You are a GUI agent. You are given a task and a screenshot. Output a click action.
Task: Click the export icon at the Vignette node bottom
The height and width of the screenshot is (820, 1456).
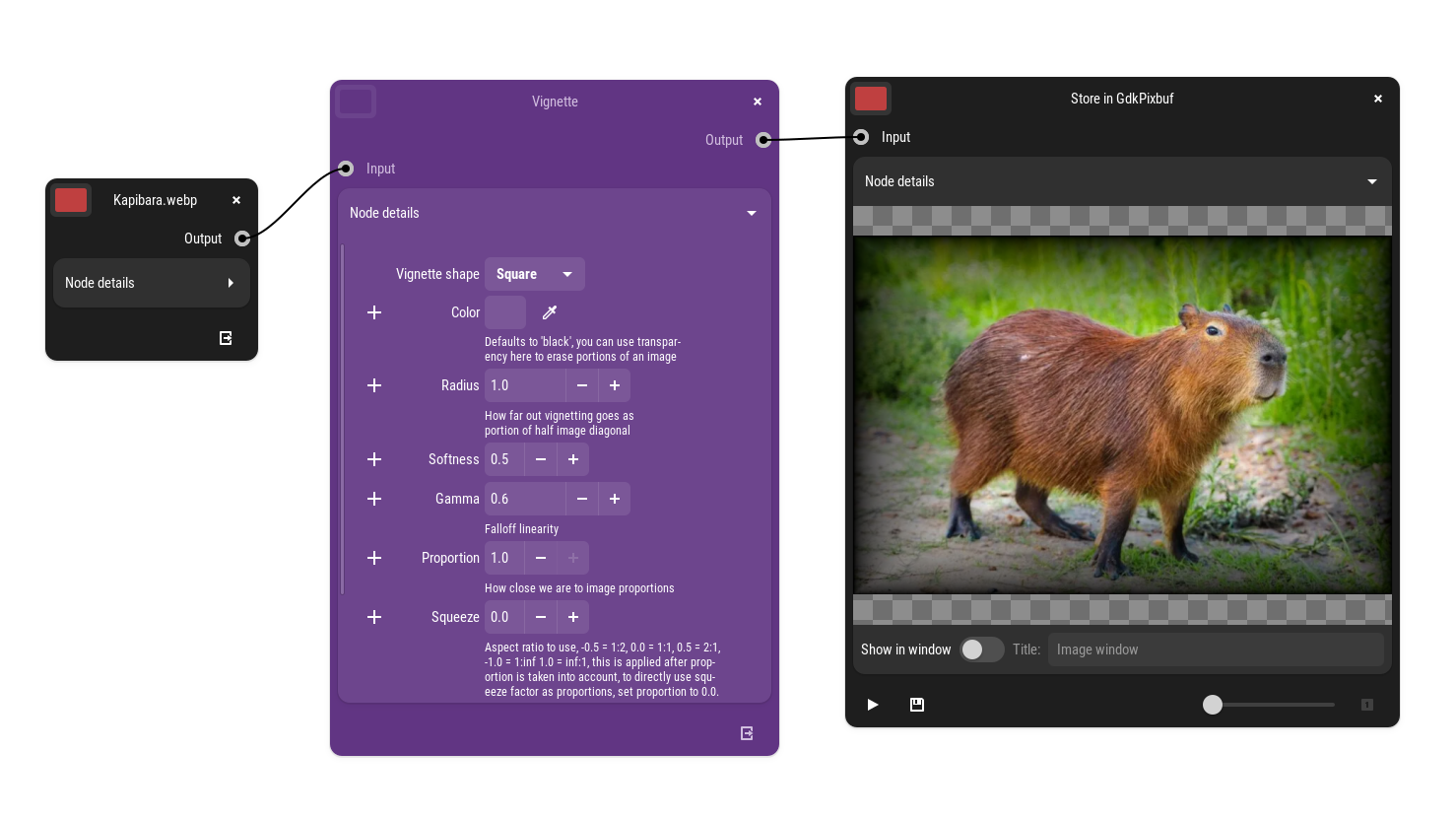pyautogui.click(x=747, y=733)
